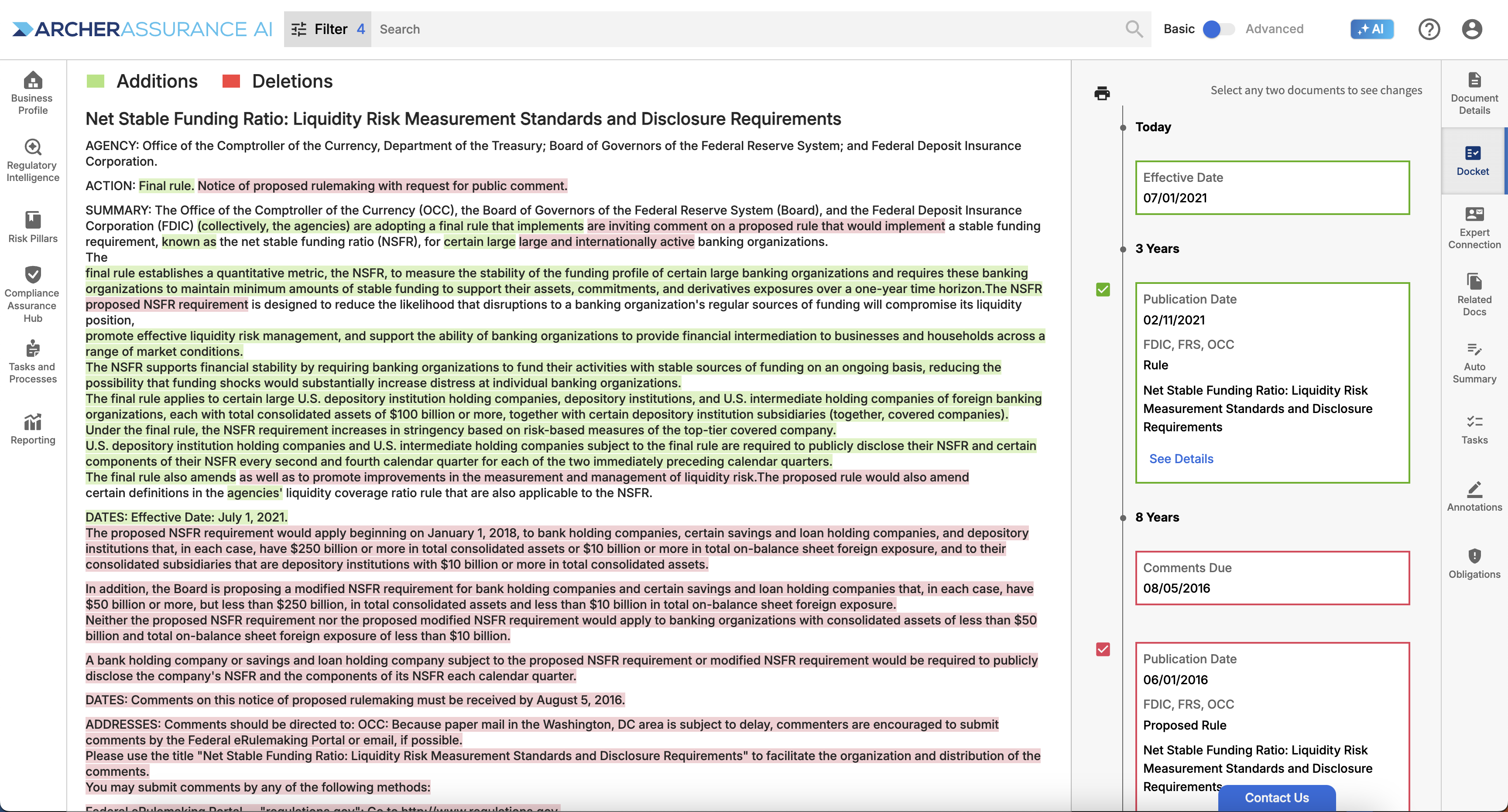Click the Basic search mode label
Image resolution: width=1508 pixels, height=812 pixels.
click(x=1179, y=29)
